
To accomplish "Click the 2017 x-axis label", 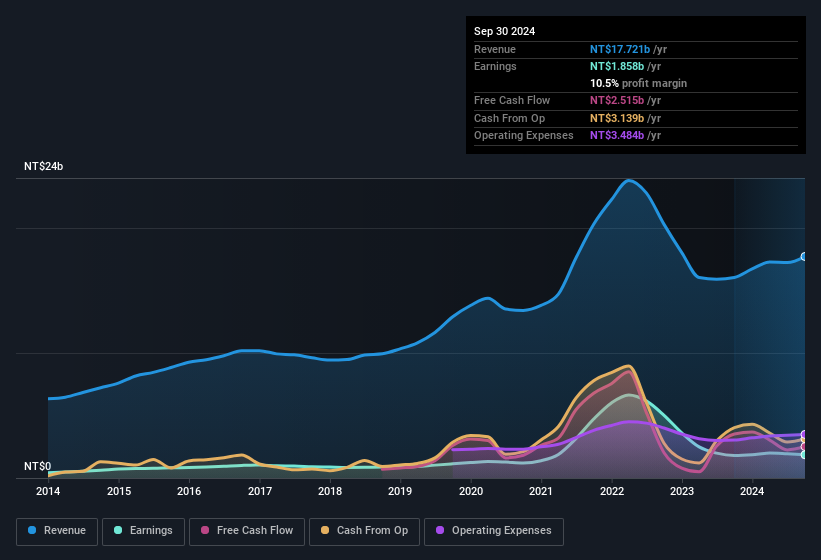I will (x=260, y=491).
